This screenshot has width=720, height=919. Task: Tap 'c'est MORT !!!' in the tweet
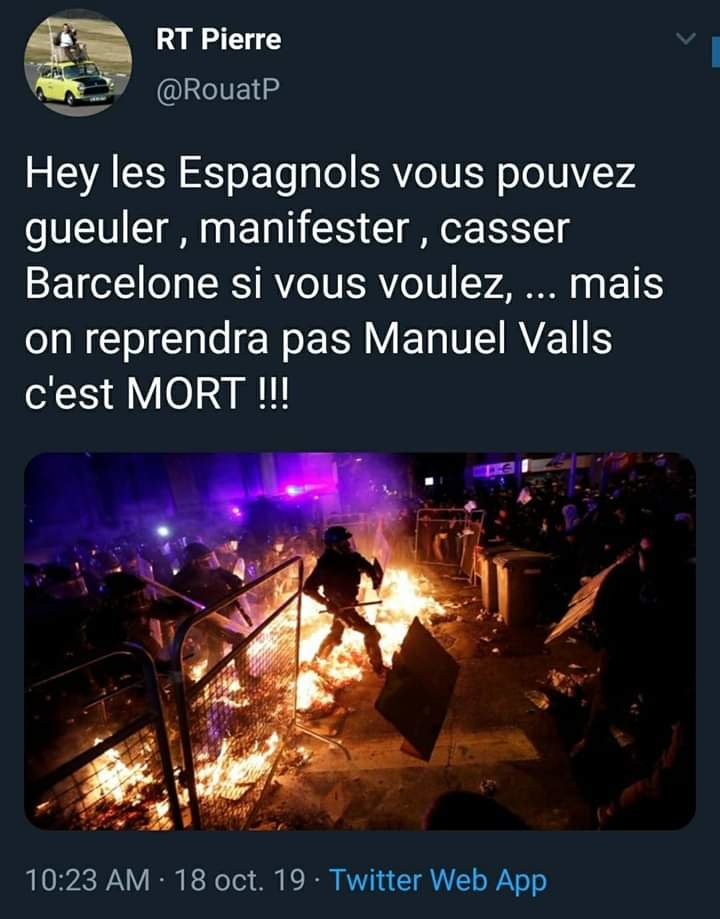[x=157, y=393]
